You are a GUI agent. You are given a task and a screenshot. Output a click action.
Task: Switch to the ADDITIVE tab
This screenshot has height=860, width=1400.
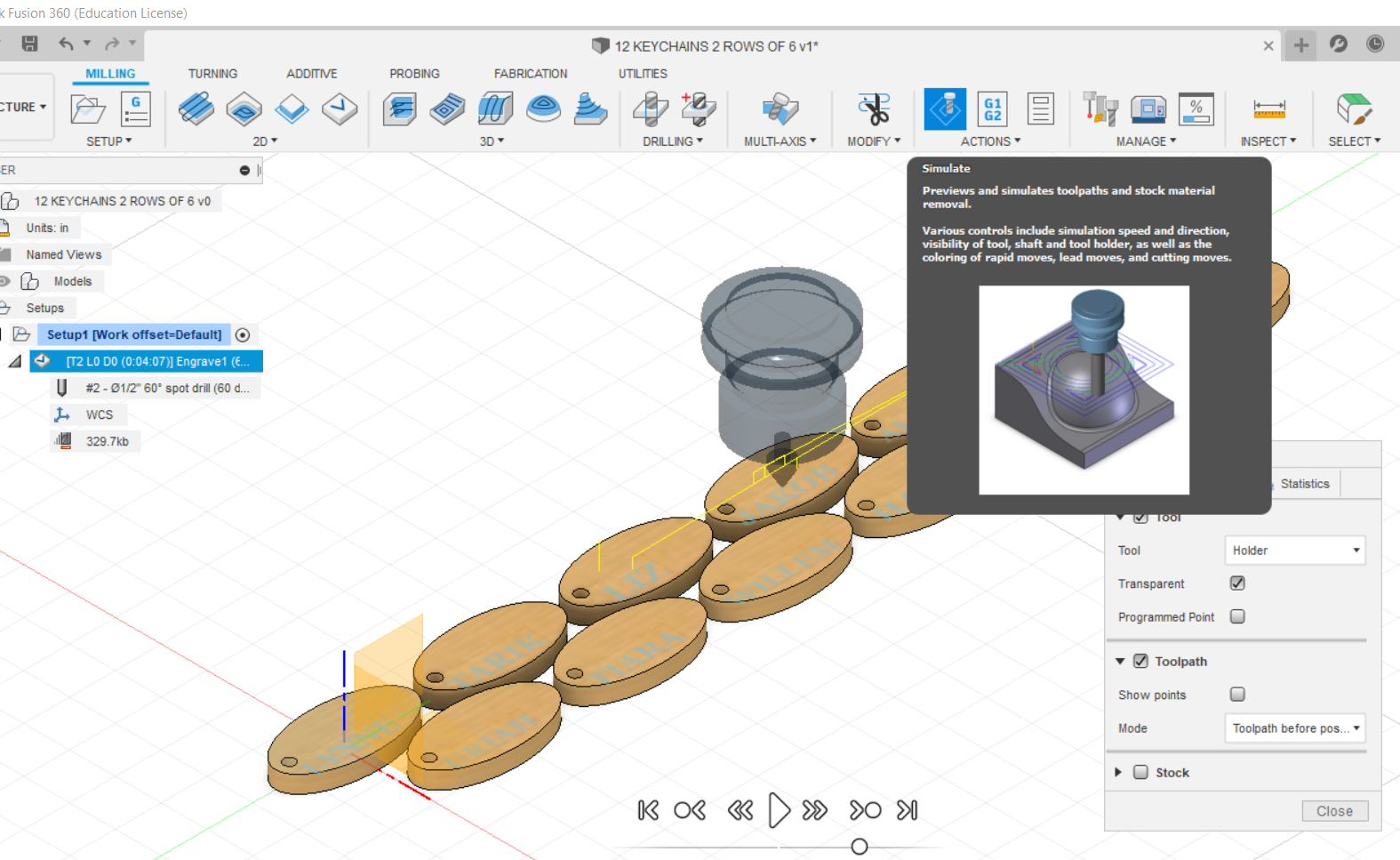pyautogui.click(x=312, y=74)
